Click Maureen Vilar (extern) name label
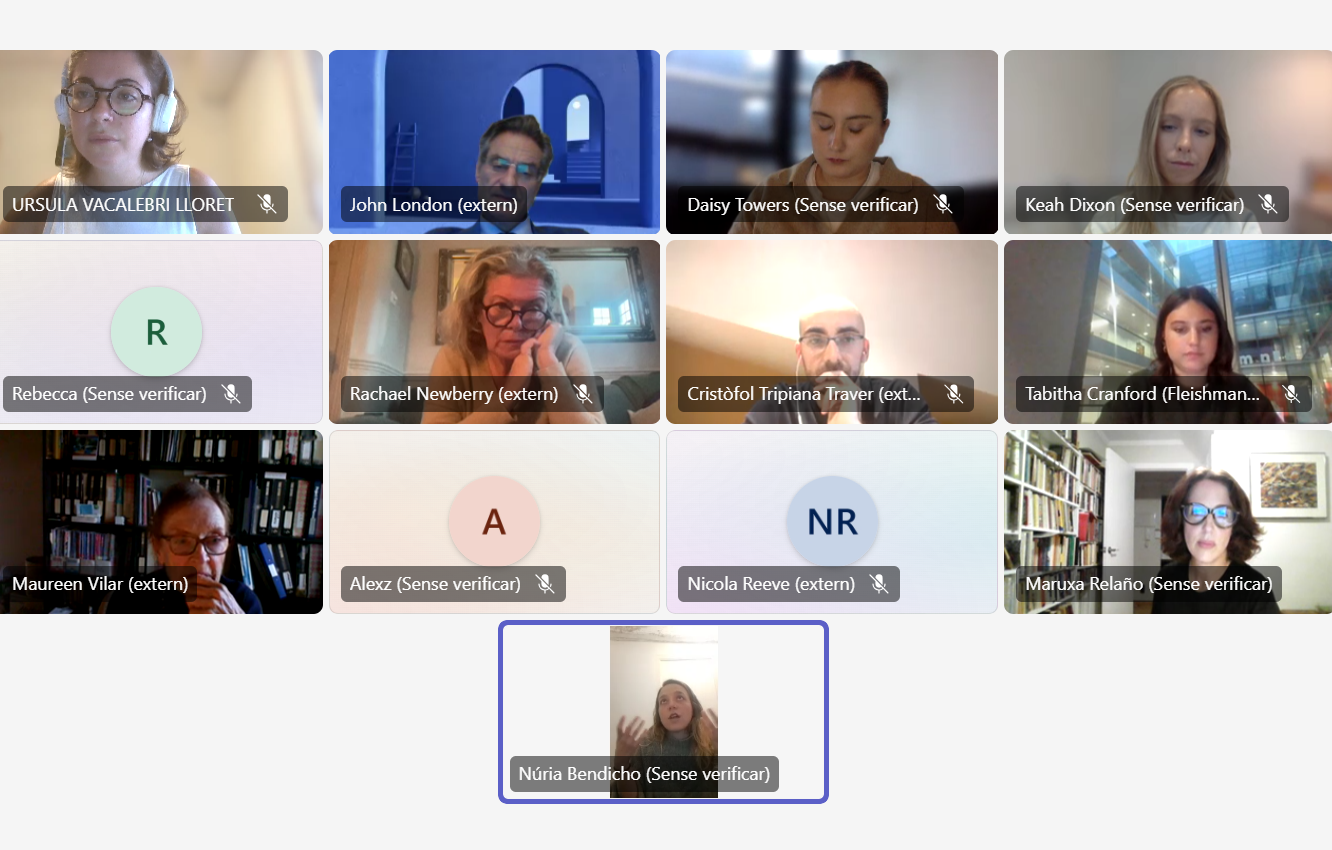Image resolution: width=1332 pixels, height=850 pixels. 100,584
